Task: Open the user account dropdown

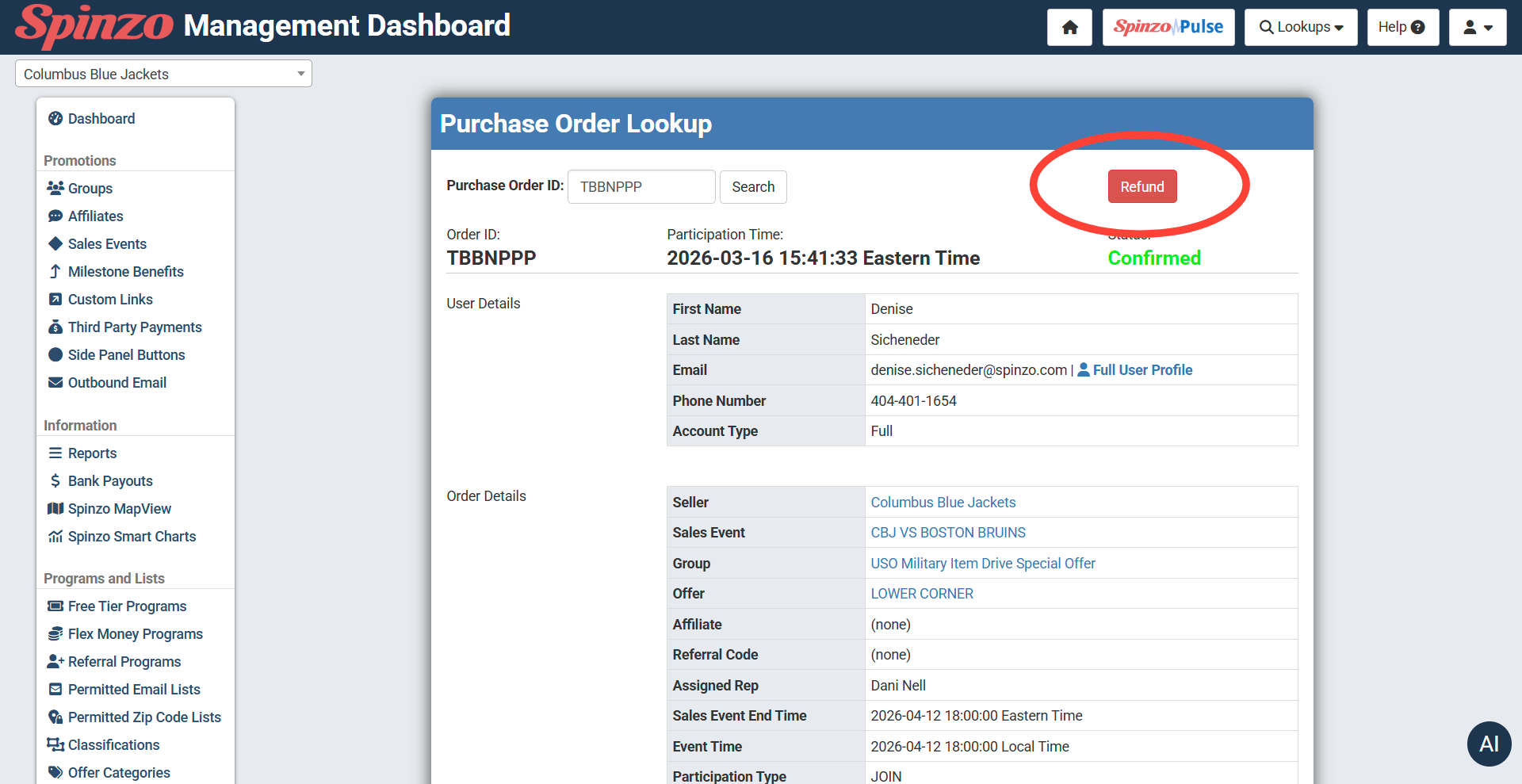Action: click(x=1477, y=28)
